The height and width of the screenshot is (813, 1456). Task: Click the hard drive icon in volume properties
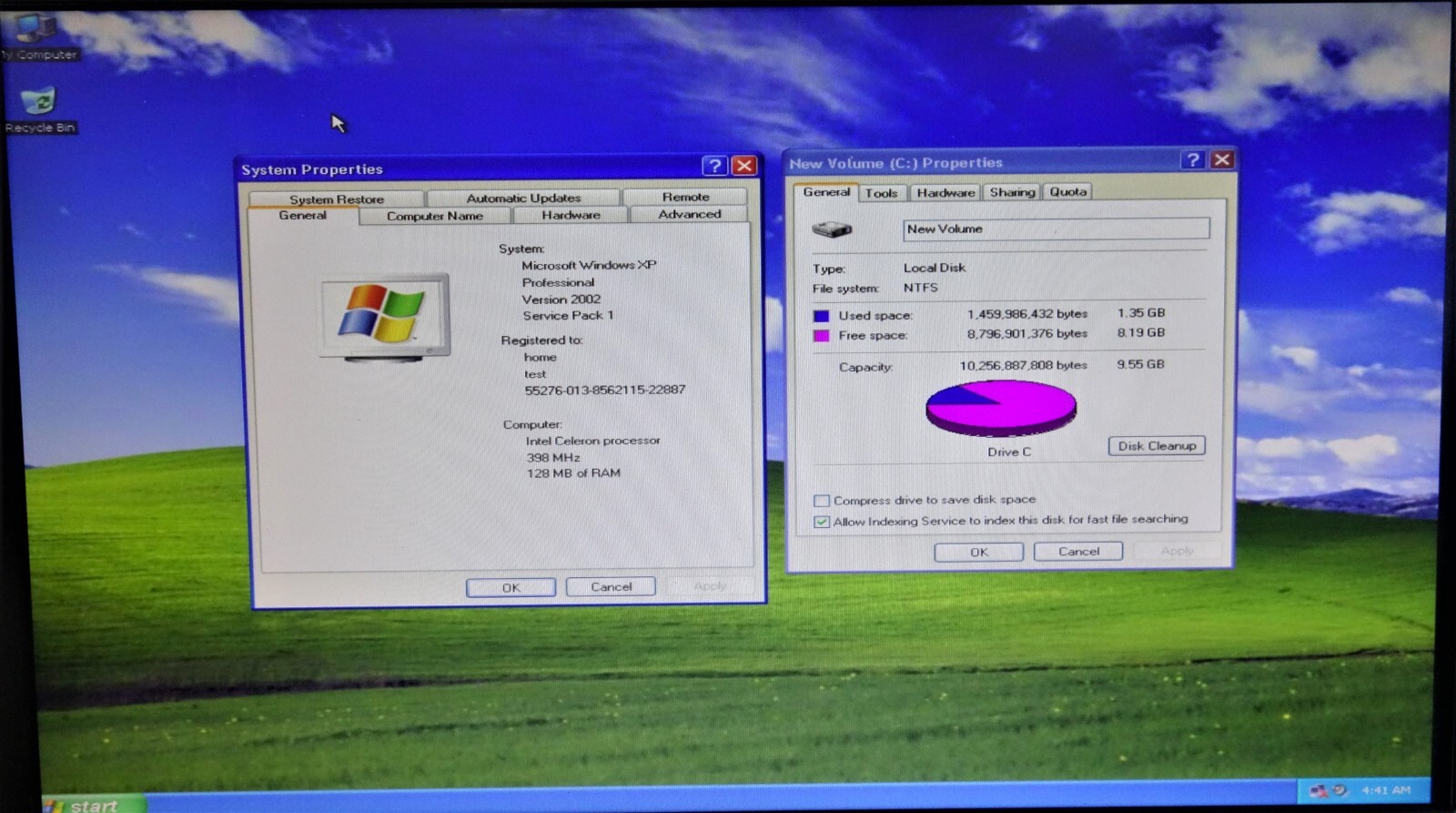coord(832,229)
